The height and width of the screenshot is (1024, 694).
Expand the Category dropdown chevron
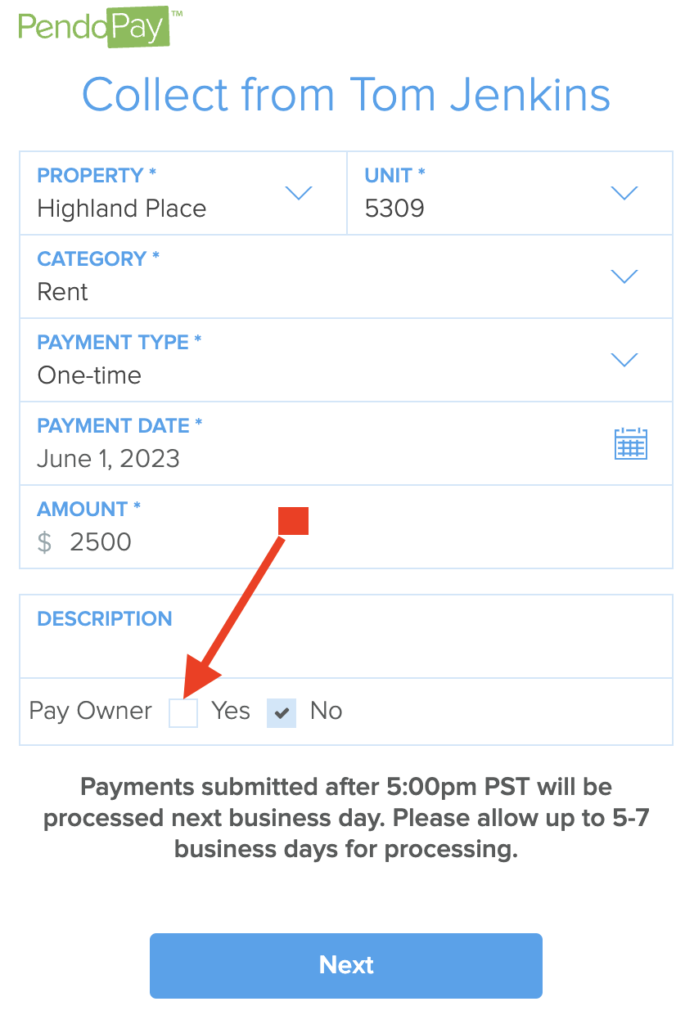click(624, 276)
